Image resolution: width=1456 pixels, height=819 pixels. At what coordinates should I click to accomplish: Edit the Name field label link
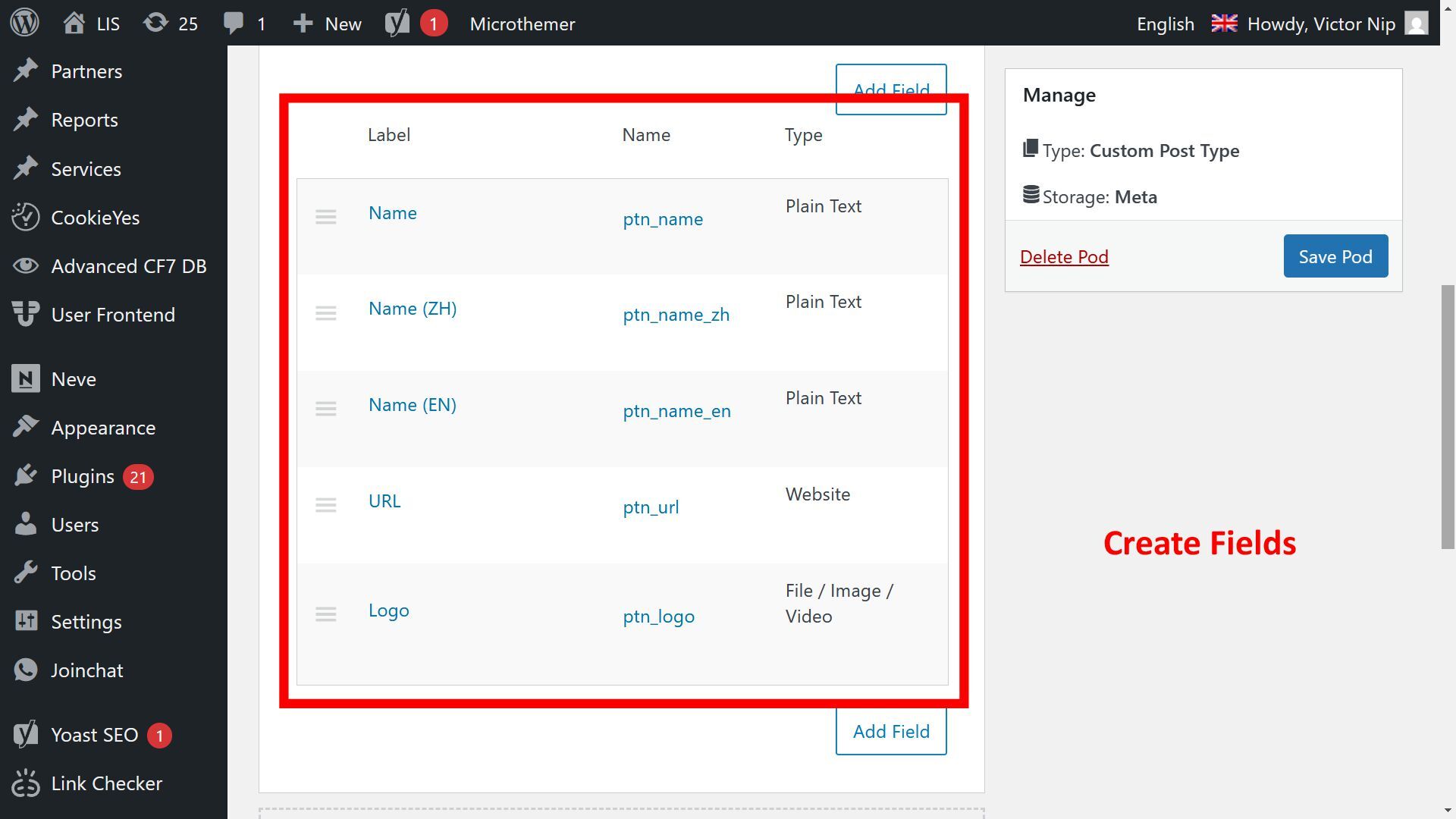(393, 212)
